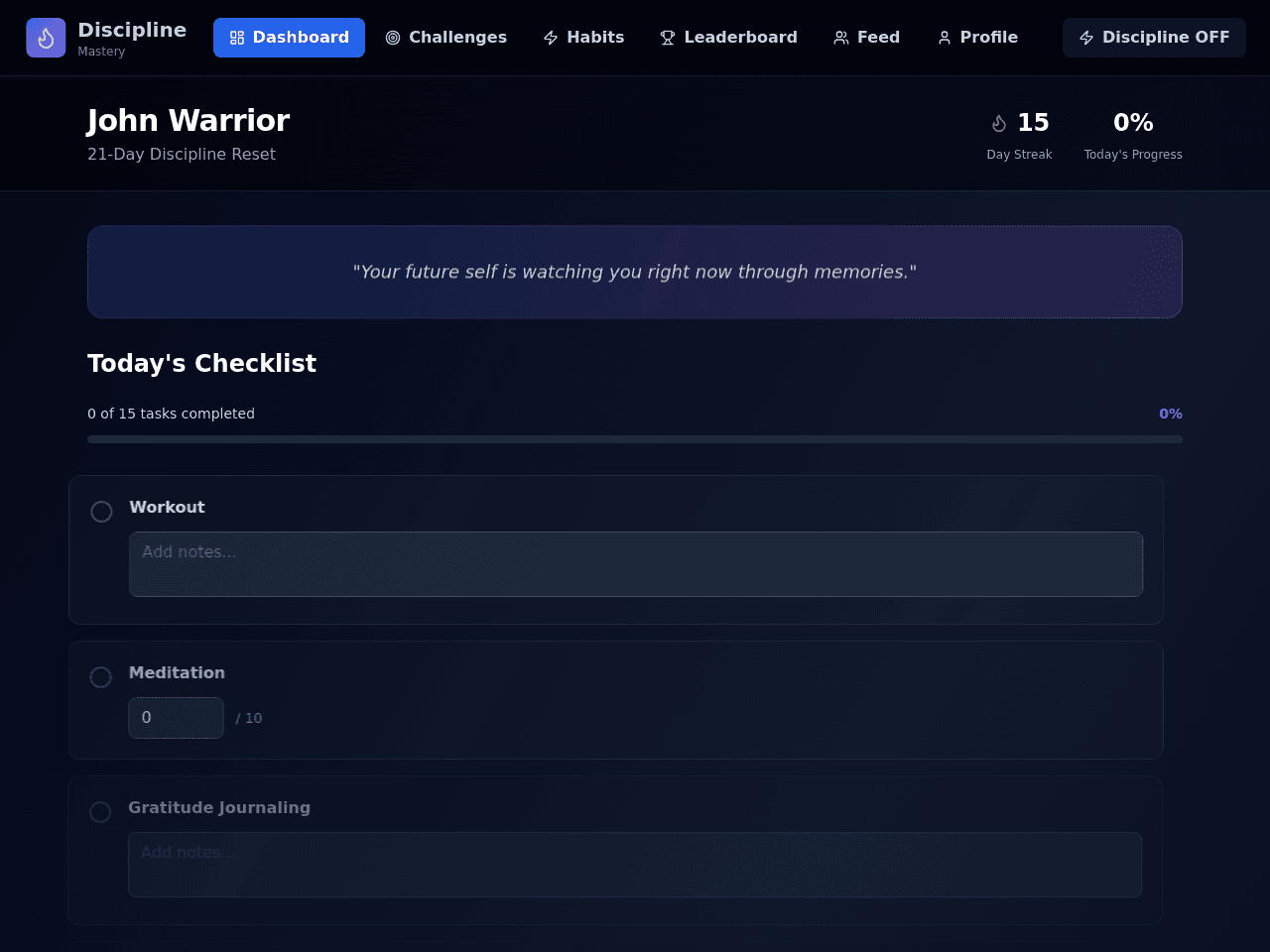The image size is (1270, 952).
Task: Switch to the Feed tab
Action: pos(867,38)
